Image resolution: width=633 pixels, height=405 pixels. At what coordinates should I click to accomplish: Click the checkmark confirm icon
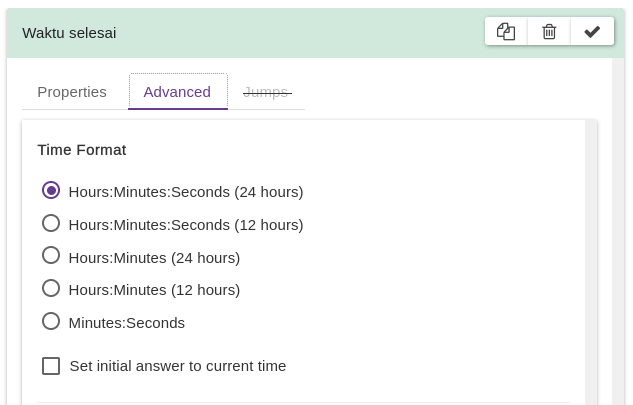click(x=592, y=32)
